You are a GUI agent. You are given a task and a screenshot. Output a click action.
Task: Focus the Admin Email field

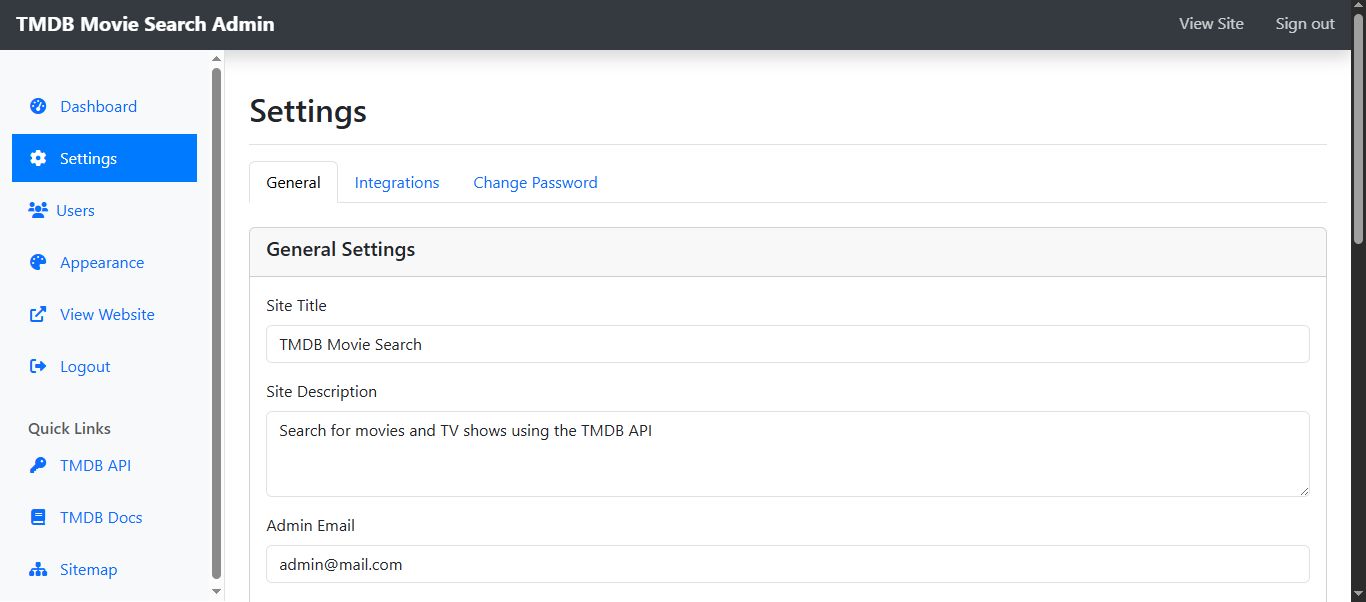pyautogui.click(x=787, y=564)
